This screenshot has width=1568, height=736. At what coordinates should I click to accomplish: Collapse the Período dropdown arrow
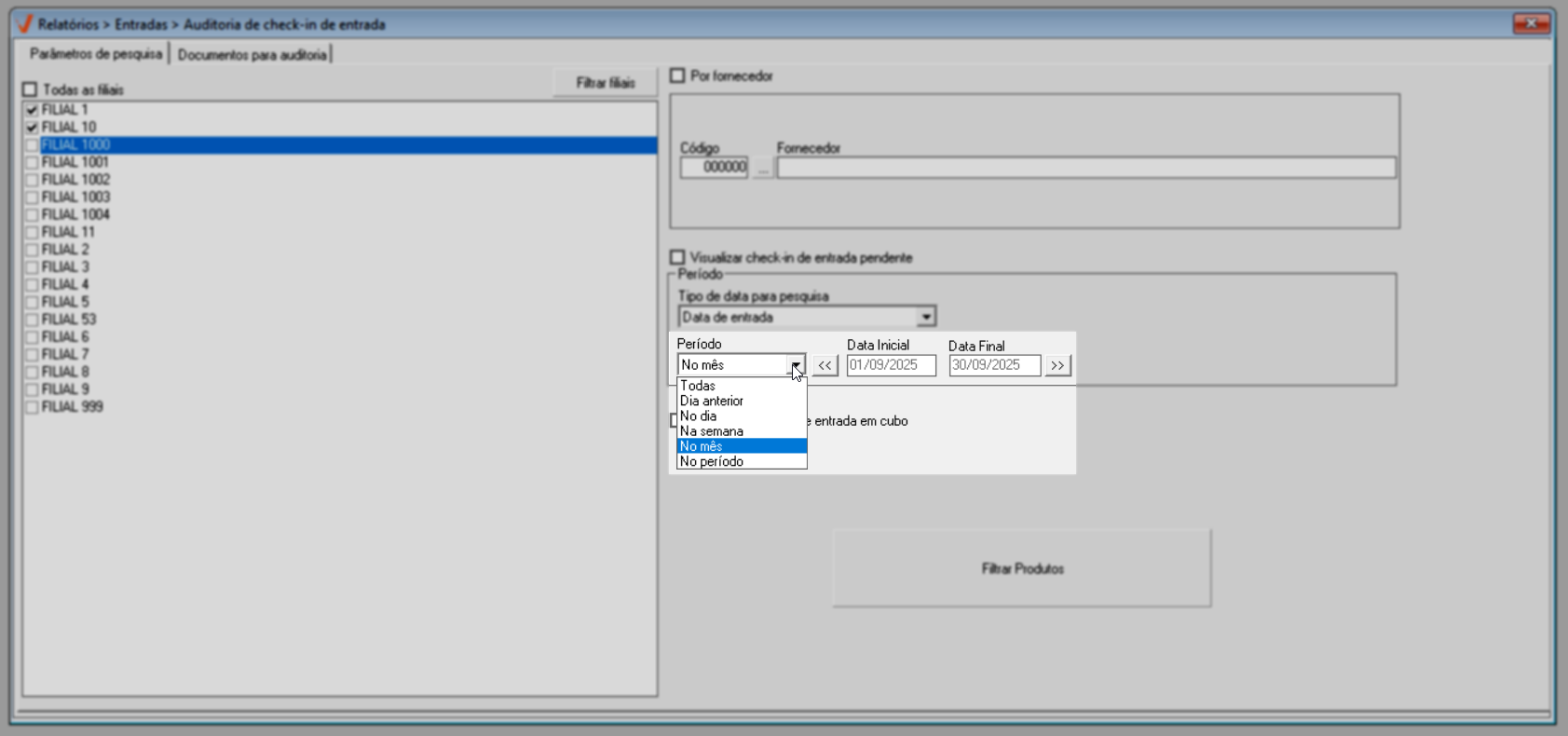tap(796, 365)
